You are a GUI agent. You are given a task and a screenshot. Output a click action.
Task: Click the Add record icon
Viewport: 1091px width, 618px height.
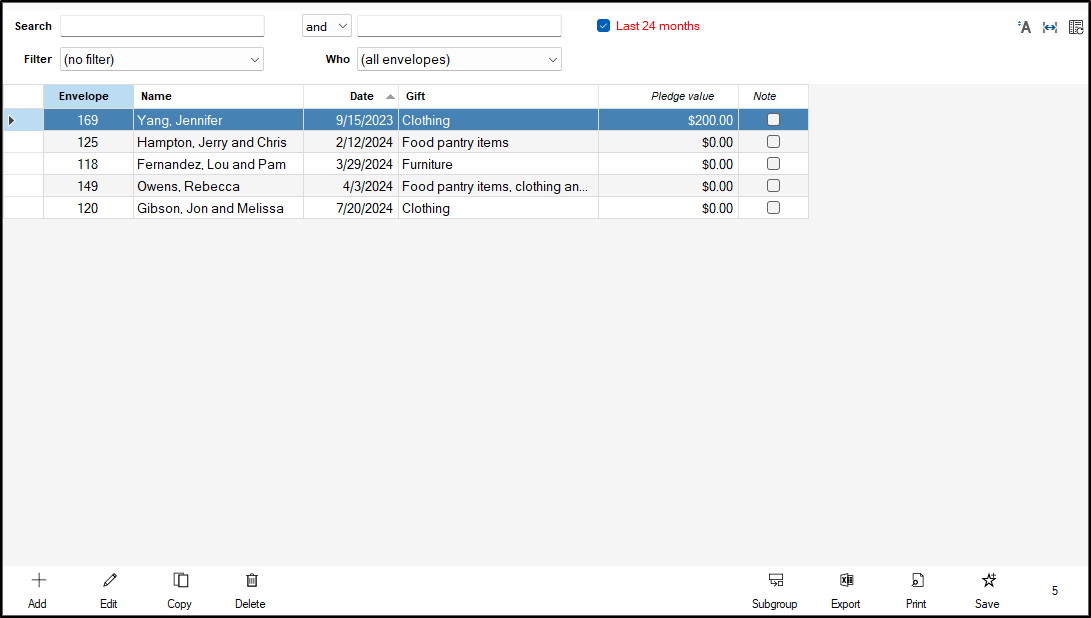(x=39, y=581)
